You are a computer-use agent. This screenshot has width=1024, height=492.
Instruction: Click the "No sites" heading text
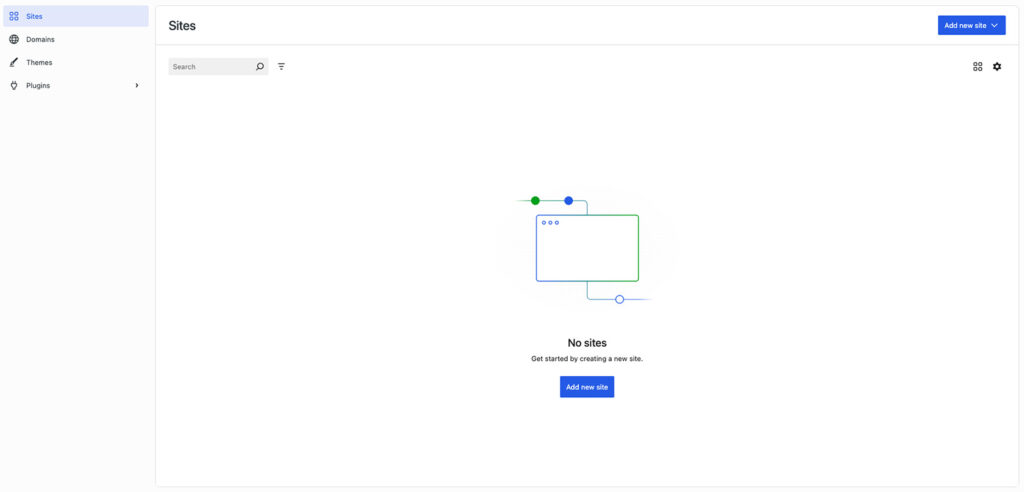point(587,343)
